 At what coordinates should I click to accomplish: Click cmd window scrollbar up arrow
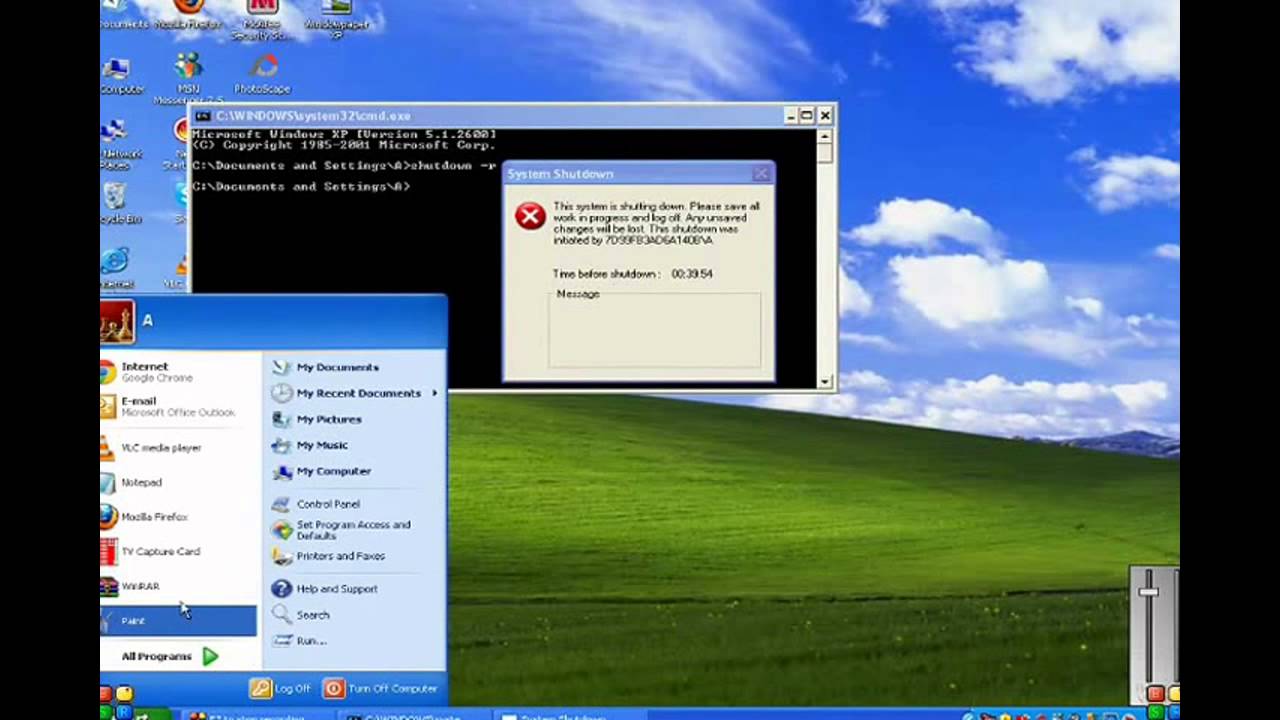tap(825, 137)
